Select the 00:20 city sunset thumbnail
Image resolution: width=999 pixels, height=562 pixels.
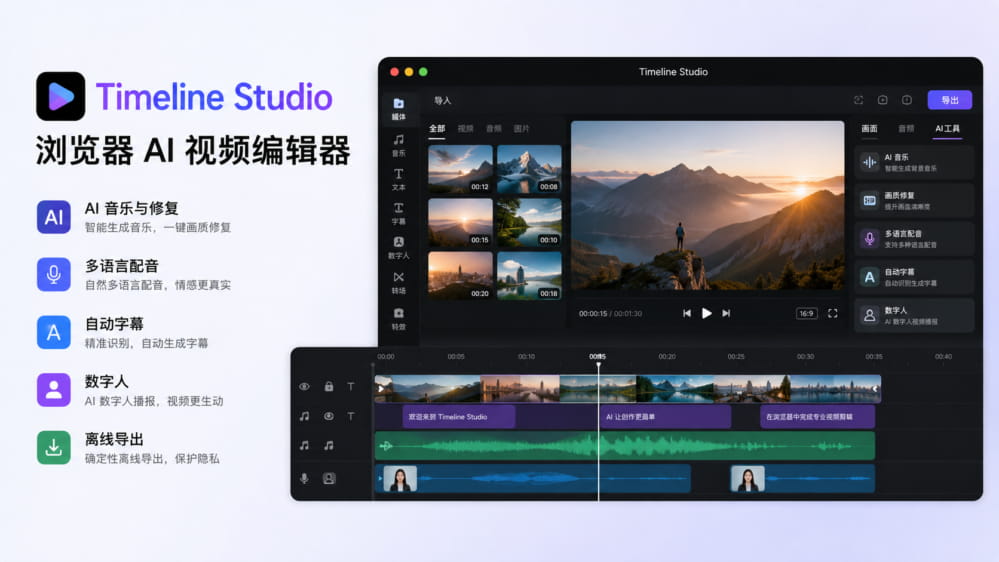pyautogui.click(x=460, y=275)
